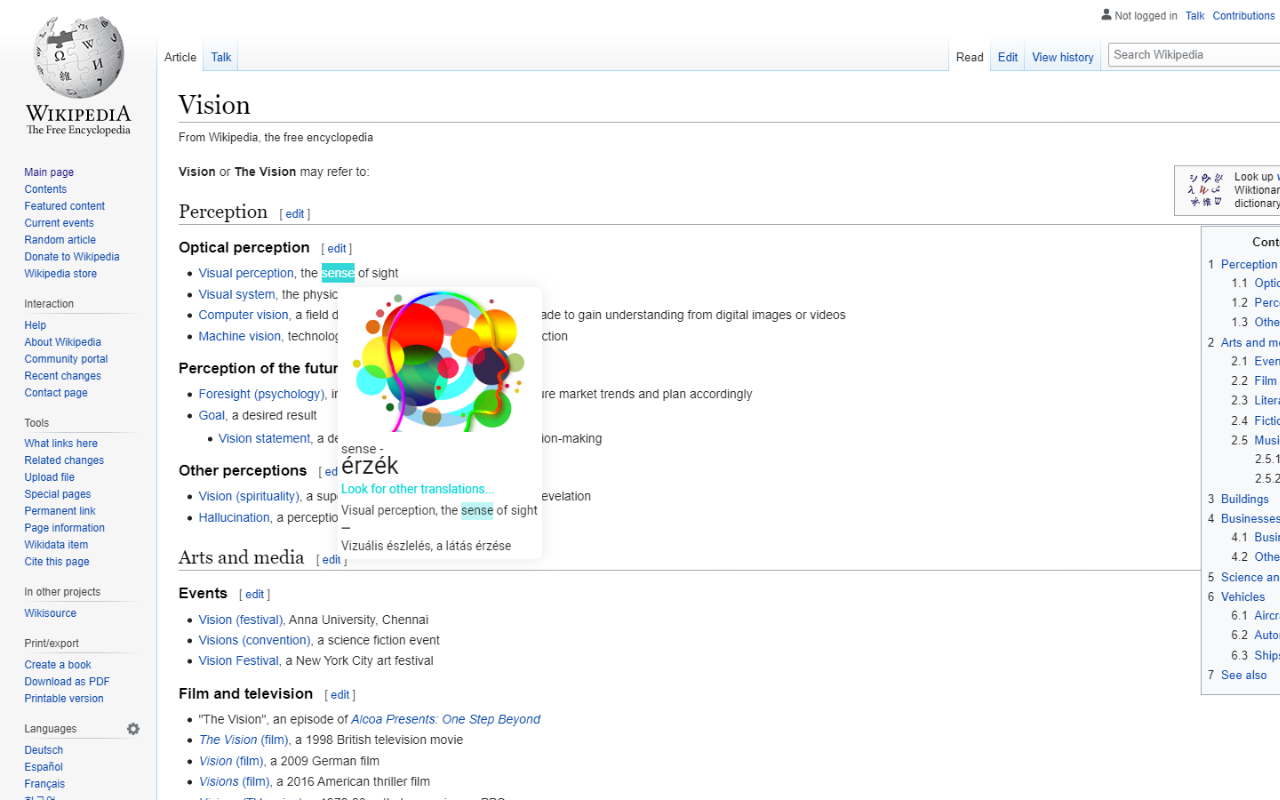This screenshot has width=1280, height=800.
Task: Open Vision (spirituality) link
Action: pos(248,496)
